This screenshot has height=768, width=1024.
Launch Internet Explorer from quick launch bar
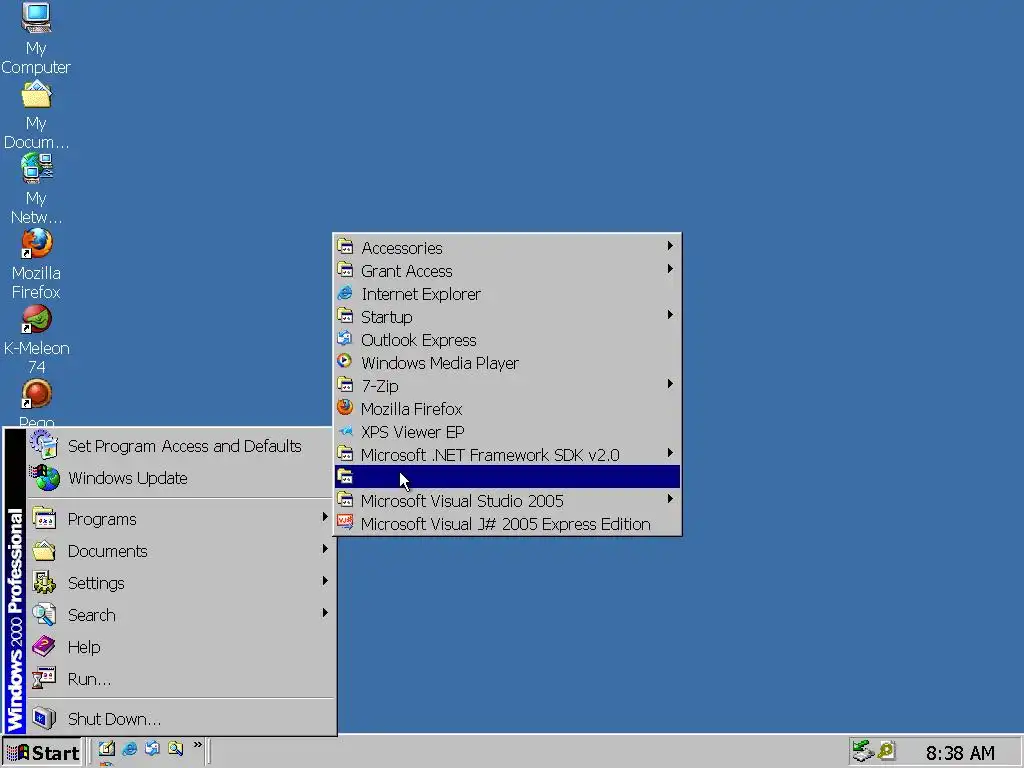tap(129, 748)
